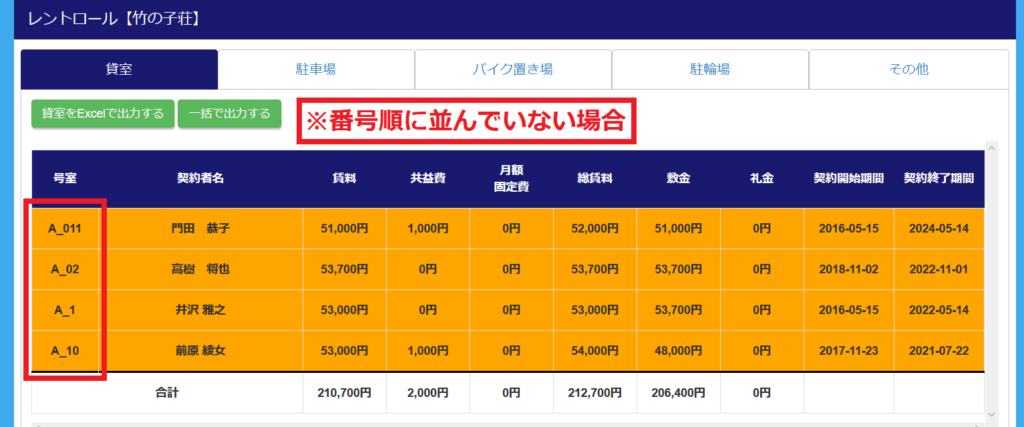
Task: Select room cell A_02
Action: (66, 269)
